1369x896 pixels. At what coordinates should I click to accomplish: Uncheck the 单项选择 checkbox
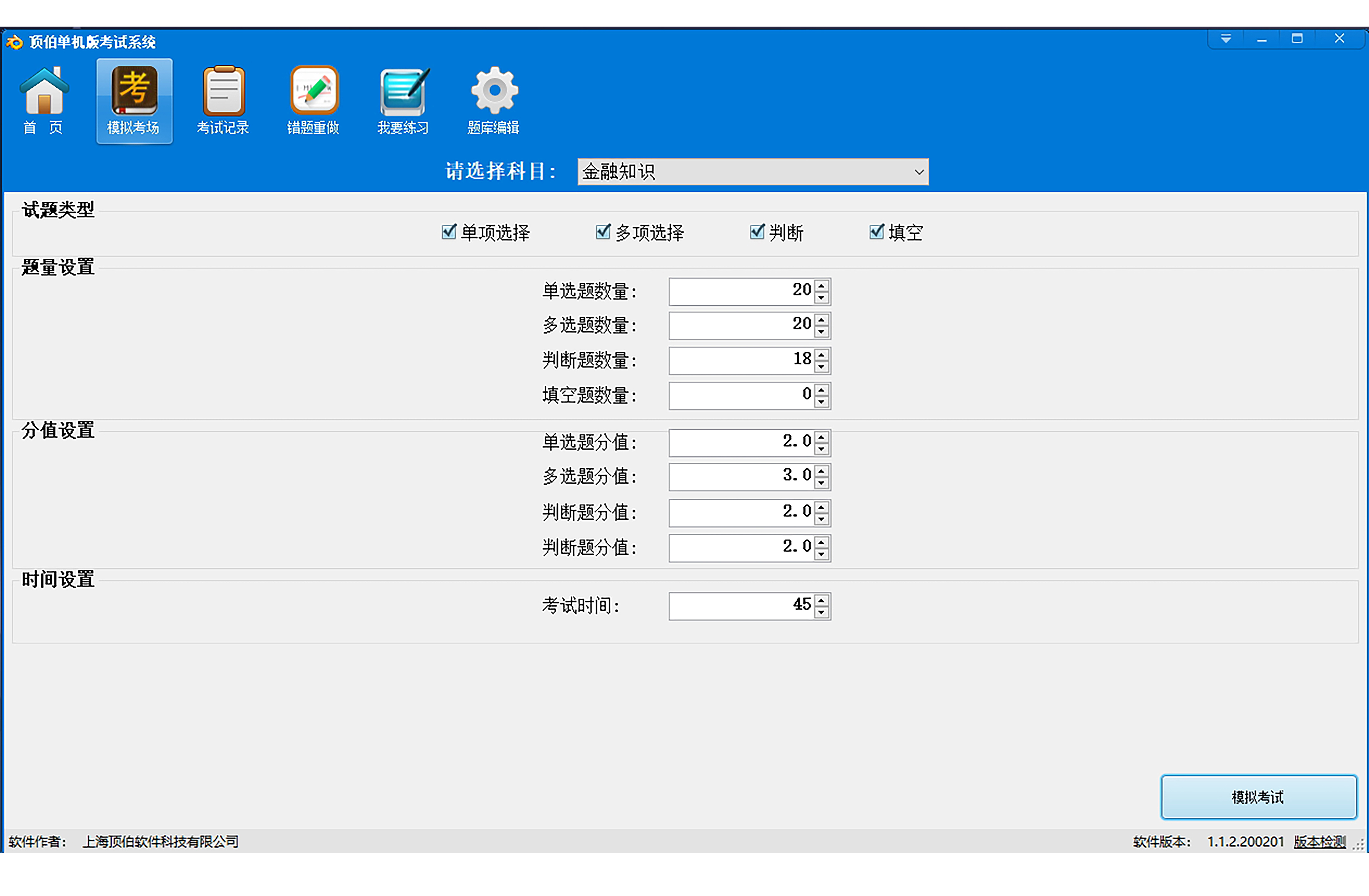(x=449, y=232)
